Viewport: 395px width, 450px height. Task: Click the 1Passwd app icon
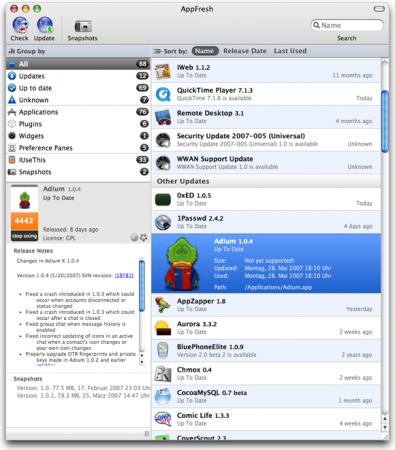(x=163, y=222)
